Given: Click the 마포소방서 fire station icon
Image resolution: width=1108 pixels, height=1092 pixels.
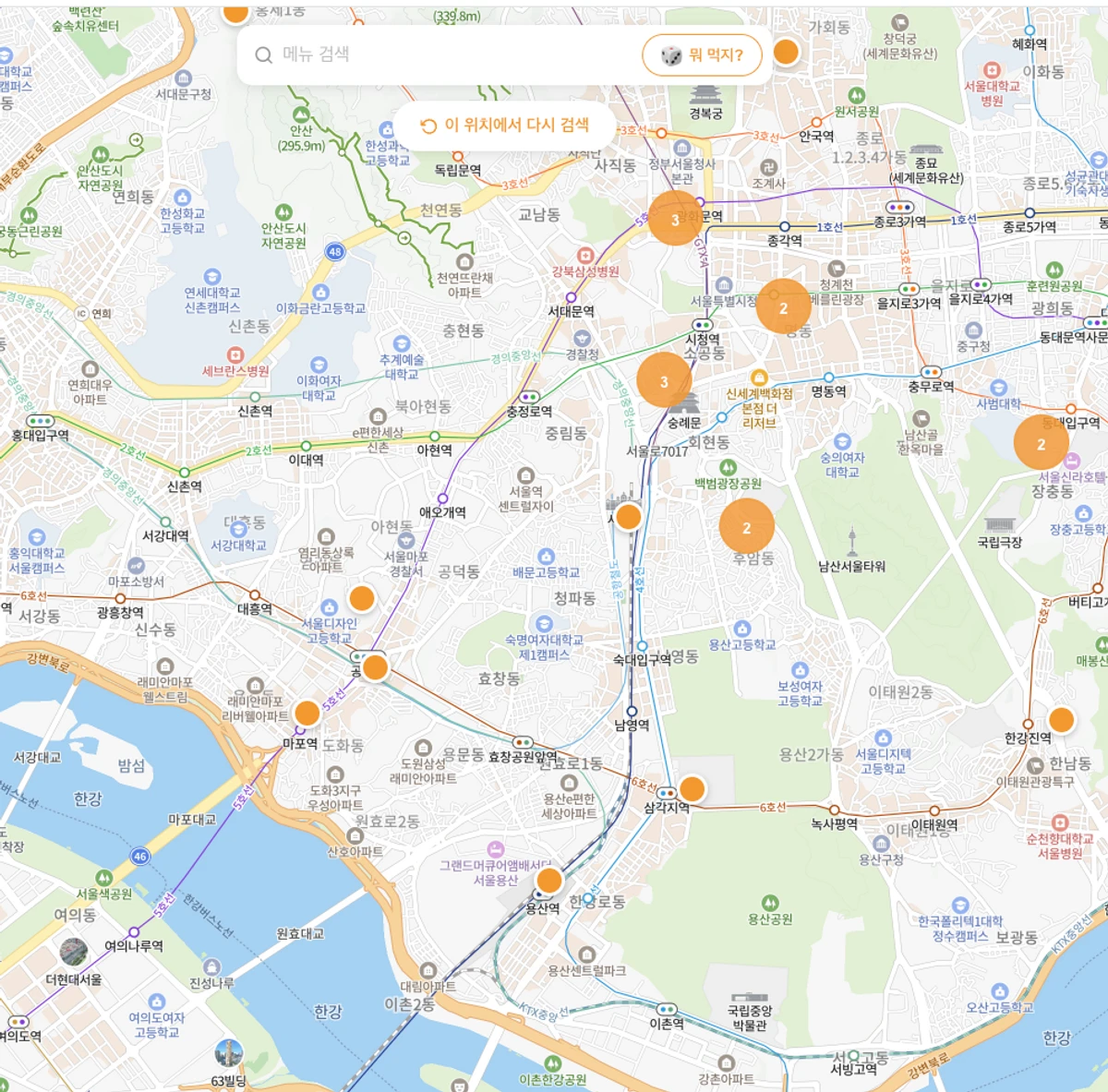Looking at the screenshot, I should click(136, 566).
